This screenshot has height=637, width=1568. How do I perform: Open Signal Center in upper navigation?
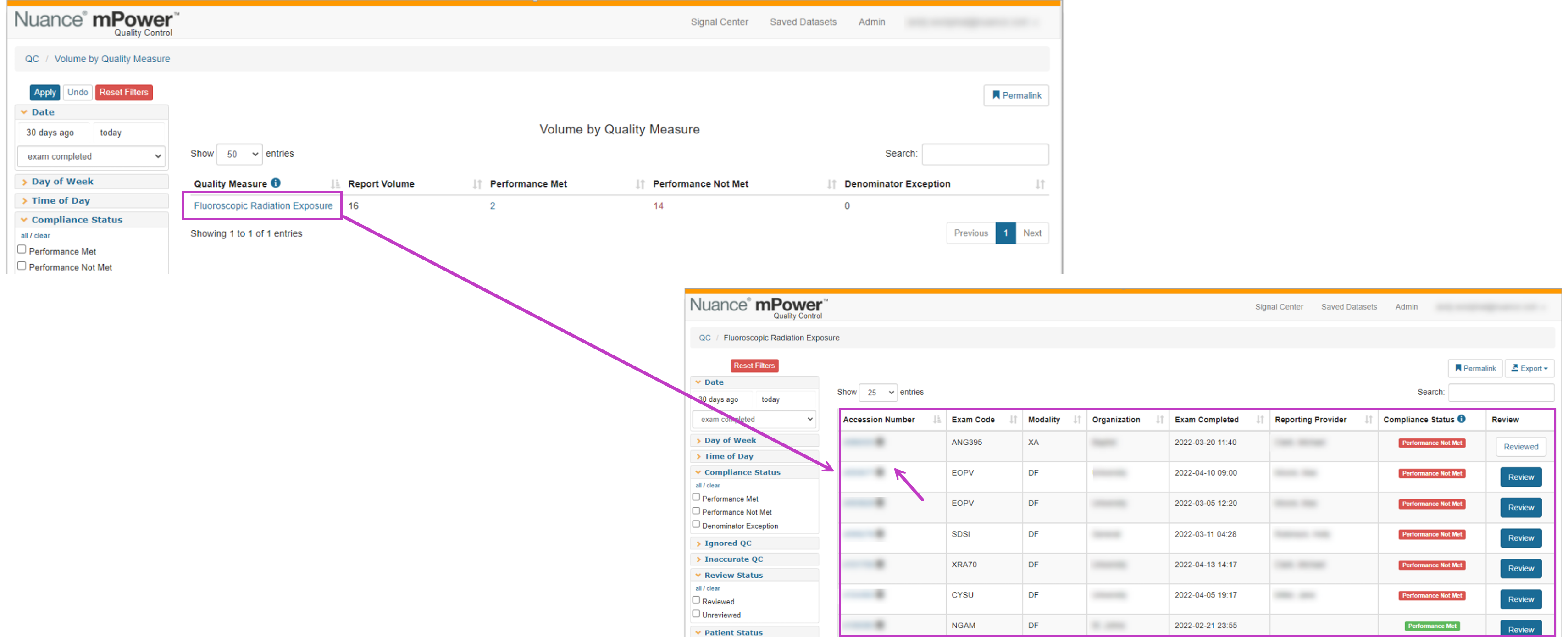tap(719, 22)
